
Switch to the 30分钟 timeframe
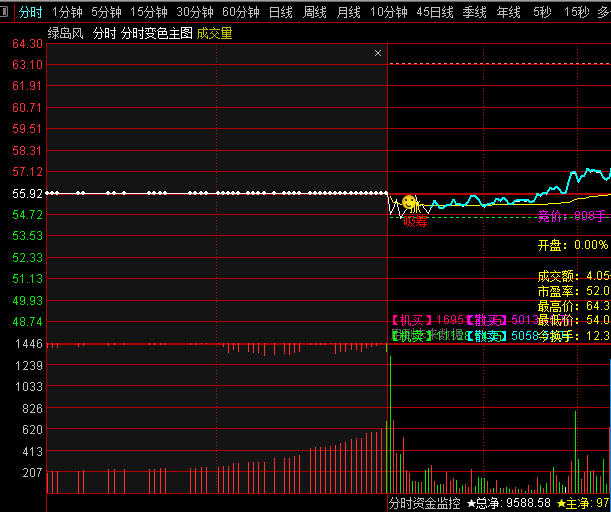coord(195,12)
